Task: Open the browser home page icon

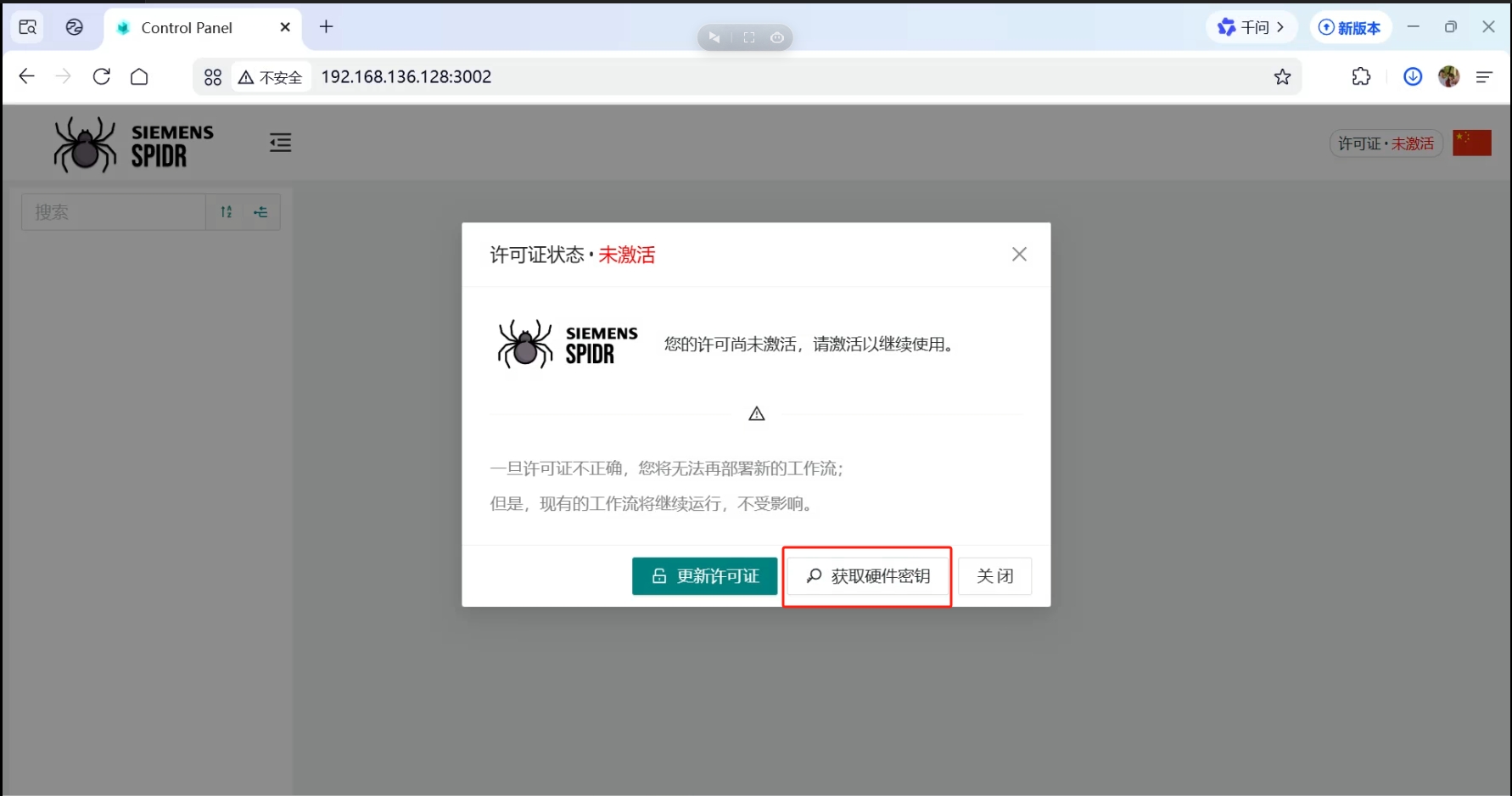Action: 139,76
